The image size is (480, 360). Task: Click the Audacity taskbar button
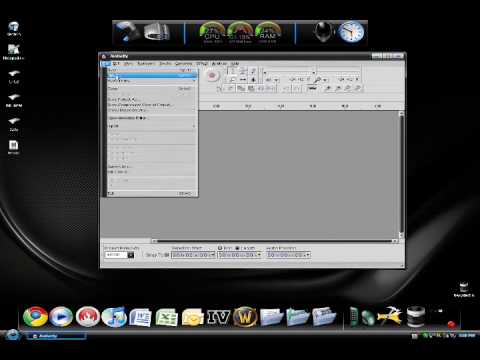tap(55, 336)
